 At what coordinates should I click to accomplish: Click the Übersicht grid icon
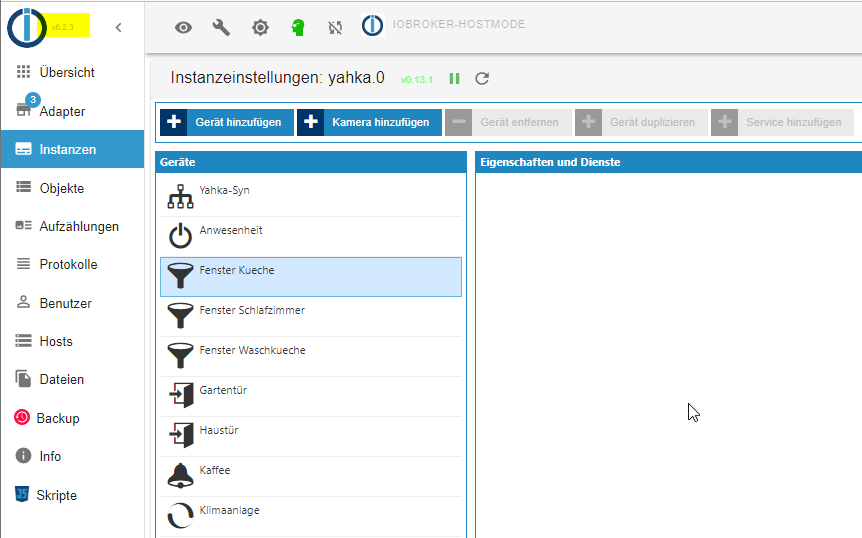tap(23, 71)
